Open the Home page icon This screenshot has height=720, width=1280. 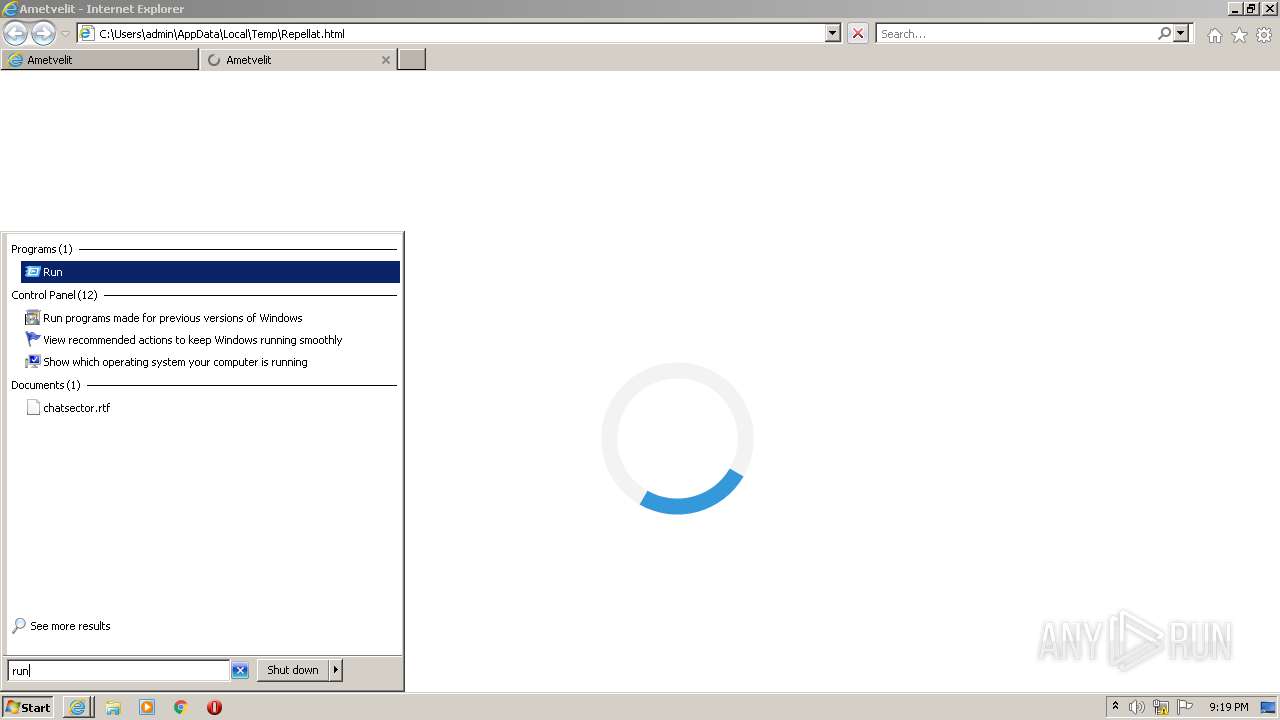[x=1214, y=35]
